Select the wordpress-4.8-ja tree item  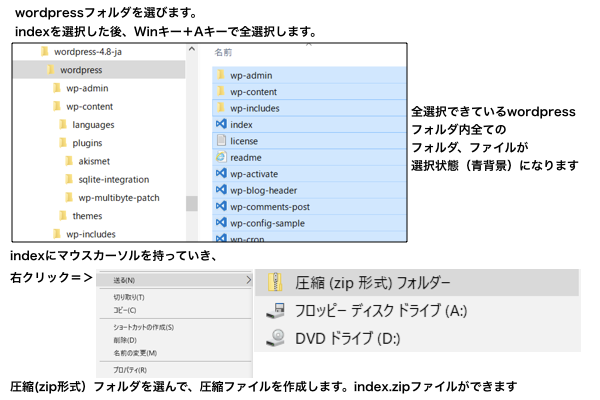click(x=88, y=52)
